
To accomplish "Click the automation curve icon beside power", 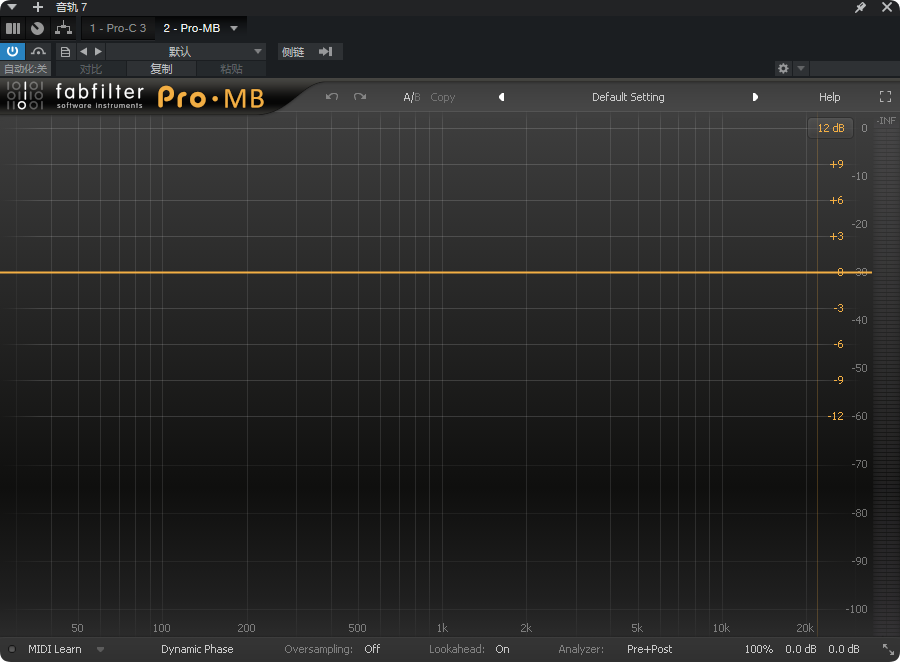I will tap(38, 52).
